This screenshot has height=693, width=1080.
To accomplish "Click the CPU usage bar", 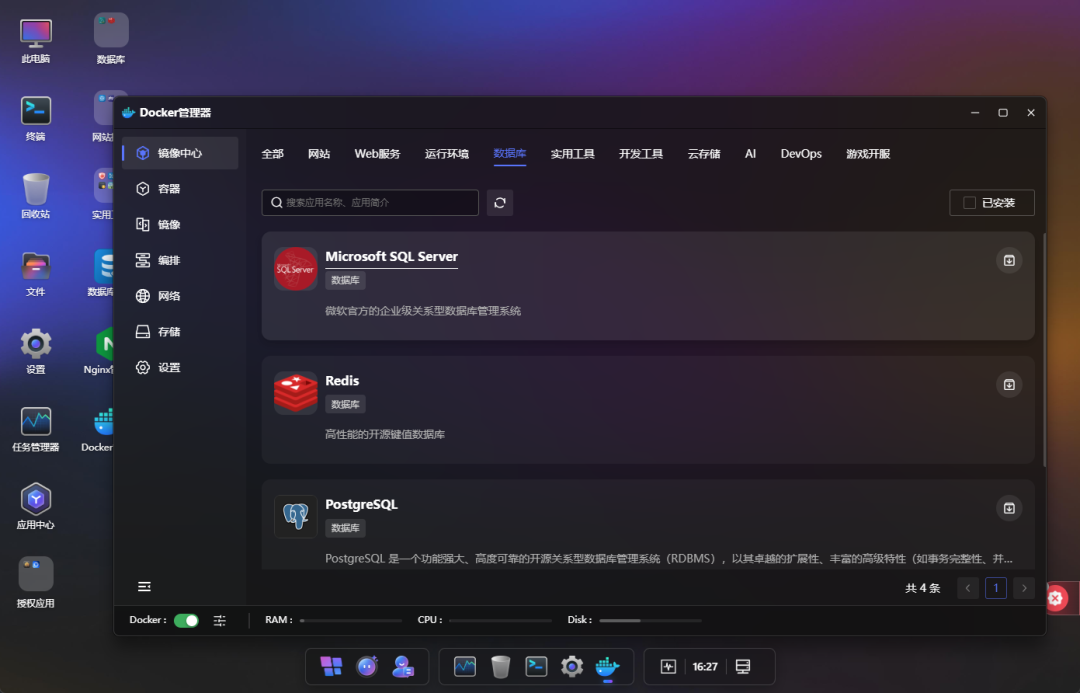I will (x=500, y=621).
